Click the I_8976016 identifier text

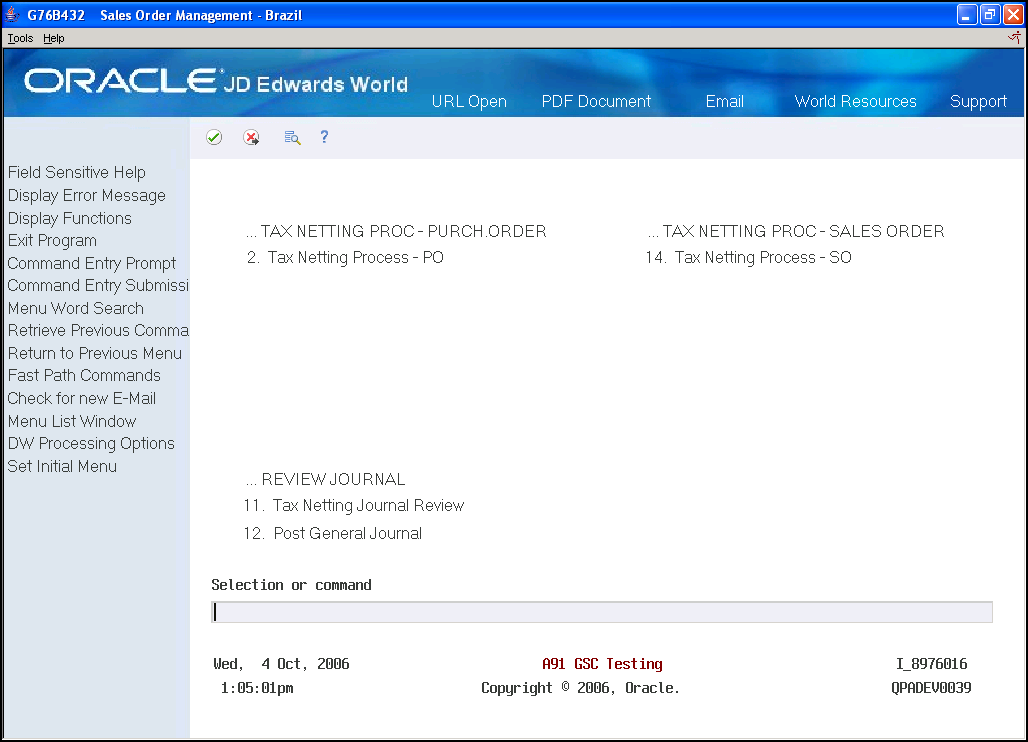coord(932,664)
